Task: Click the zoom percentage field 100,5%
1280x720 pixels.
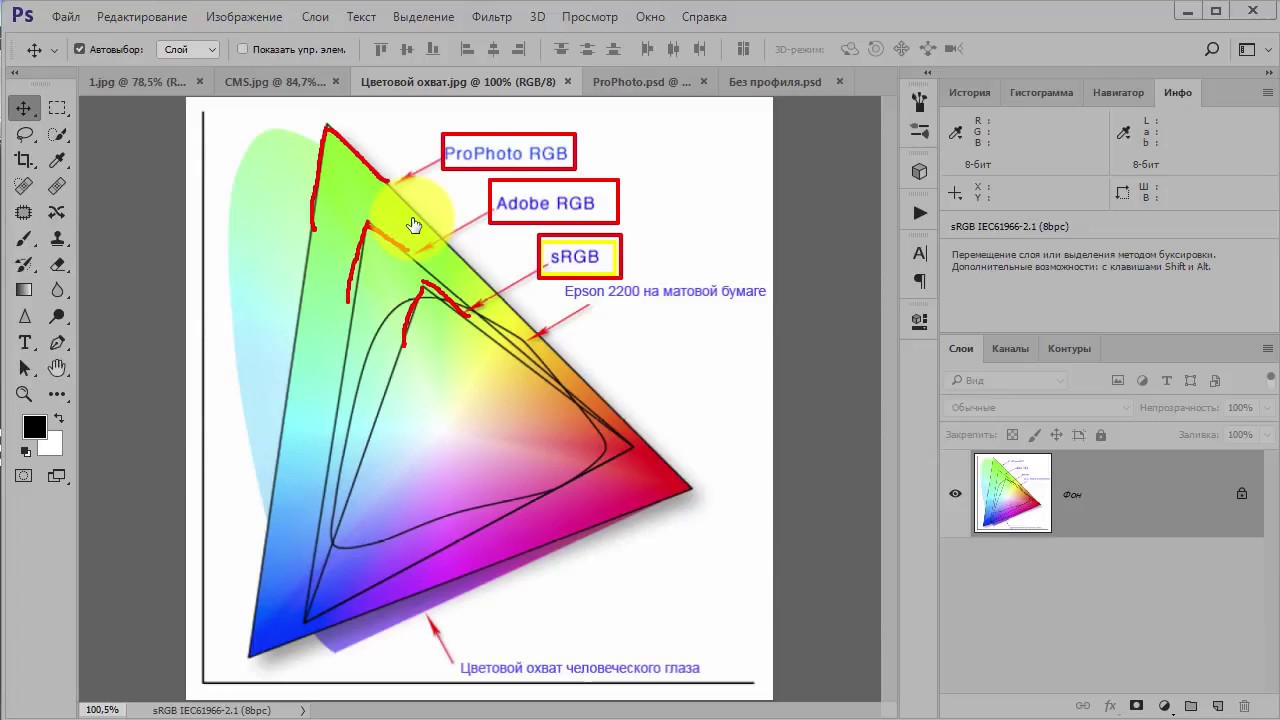Action: coord(102,710)
